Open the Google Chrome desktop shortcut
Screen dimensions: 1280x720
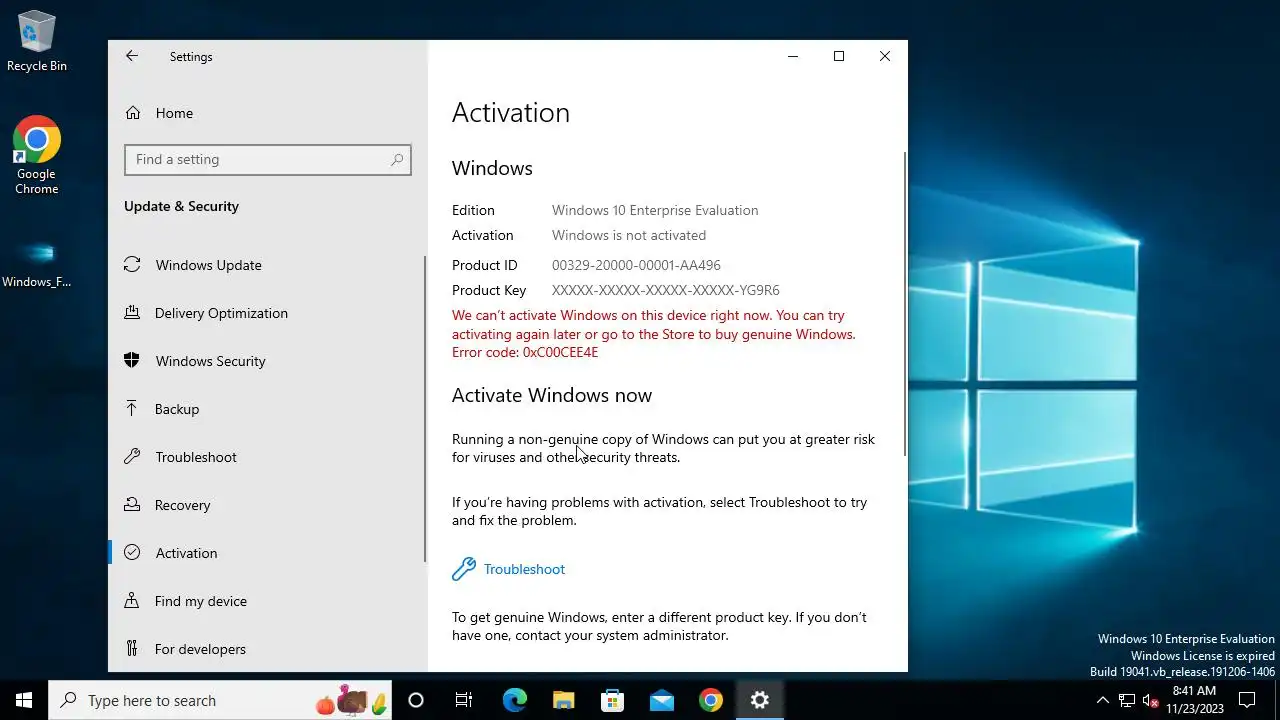37,155
